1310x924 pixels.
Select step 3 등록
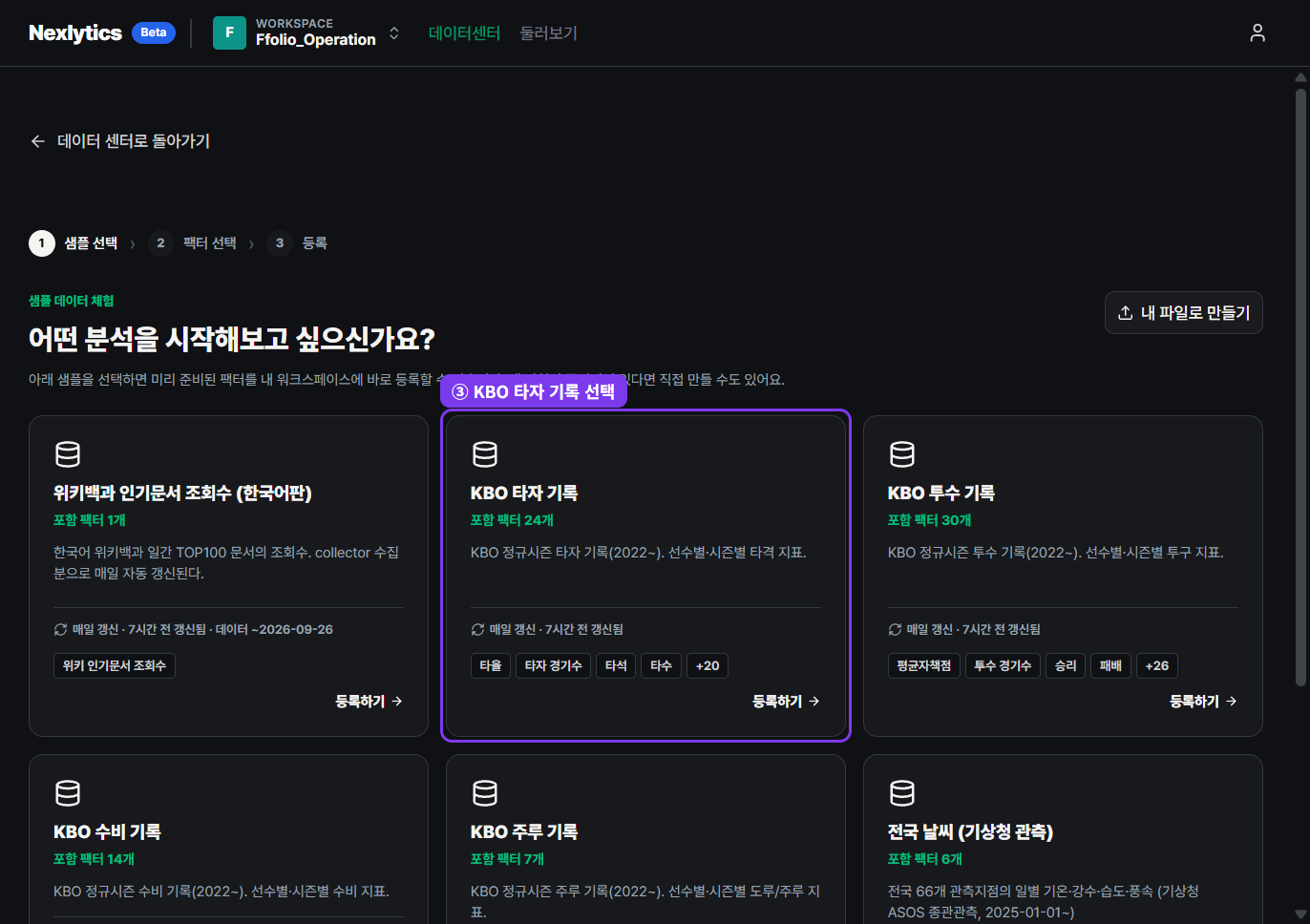point(297,243)
